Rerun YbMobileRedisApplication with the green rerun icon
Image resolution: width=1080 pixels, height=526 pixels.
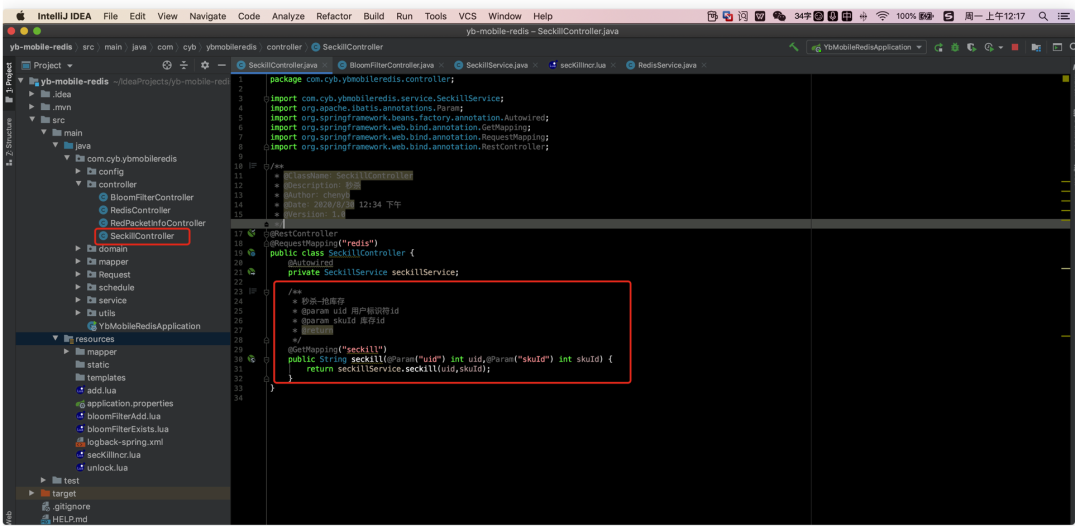click(x=938, y=47)
